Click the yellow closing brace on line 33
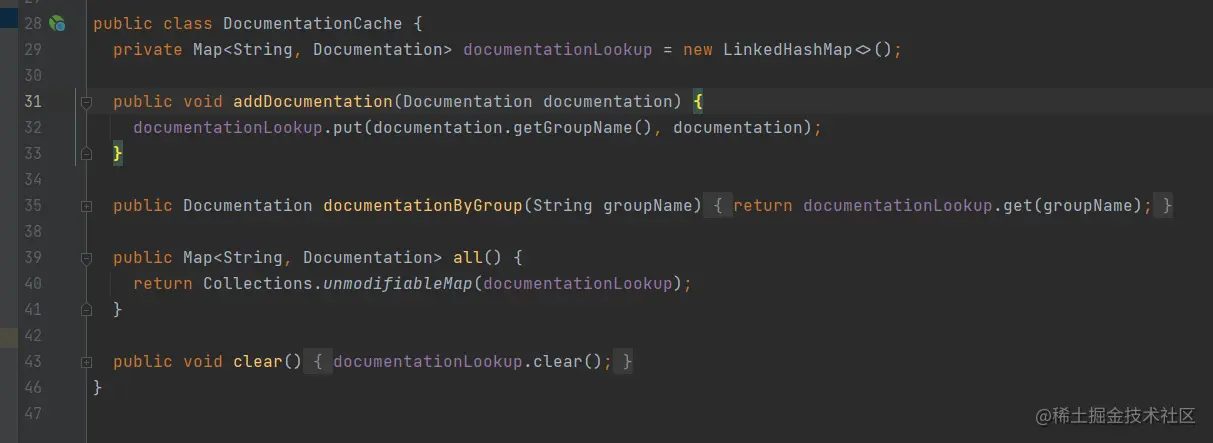Image resolution: width=1213 pixels, height=443 pixels. point(117,153)
